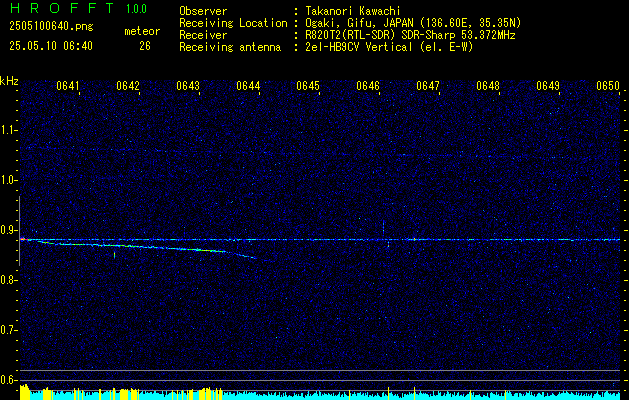This screenshot has width=629, height=400.
Task: Click the 0649 time marker
Action: click(548, 86)
